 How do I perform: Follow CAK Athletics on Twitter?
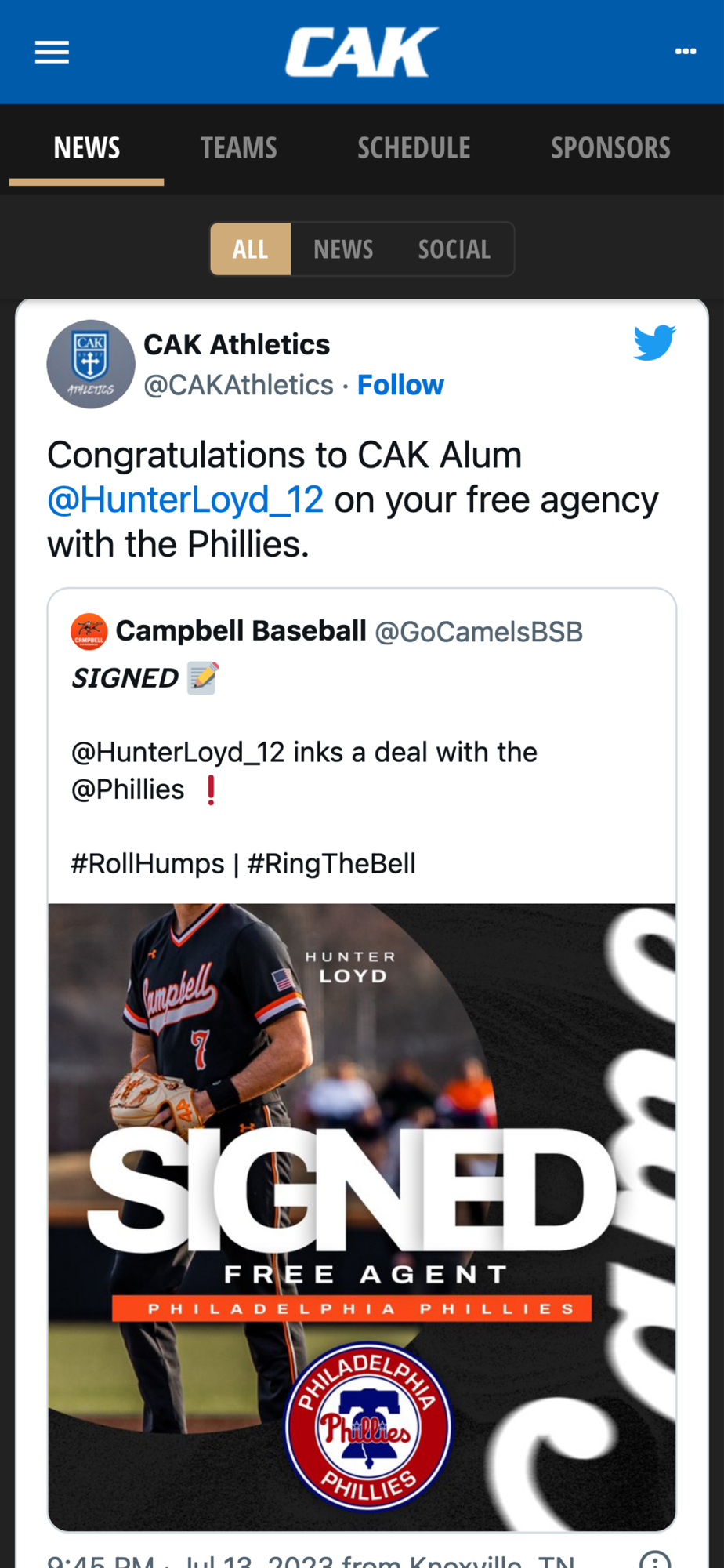tap(400, 385)
